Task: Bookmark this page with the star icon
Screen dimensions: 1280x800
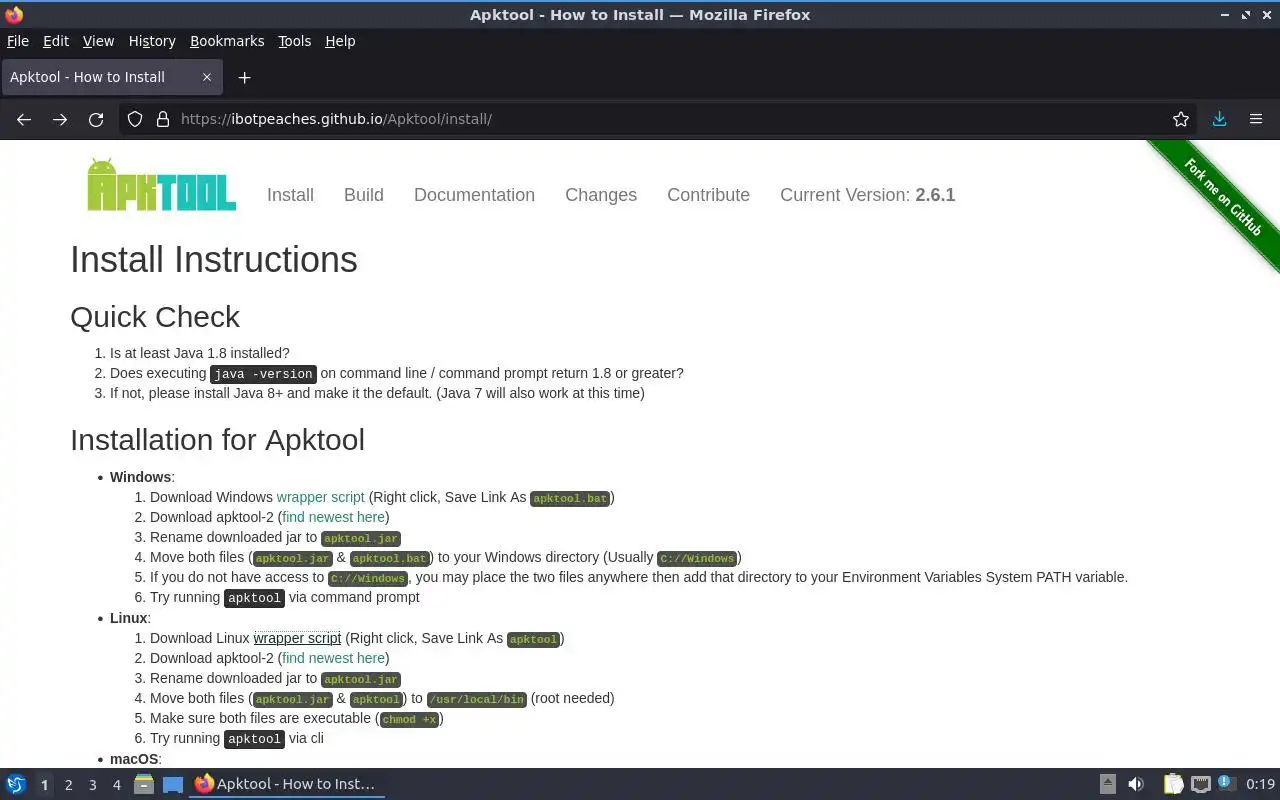Action: pyautogui.click(x=1181, y=119)
